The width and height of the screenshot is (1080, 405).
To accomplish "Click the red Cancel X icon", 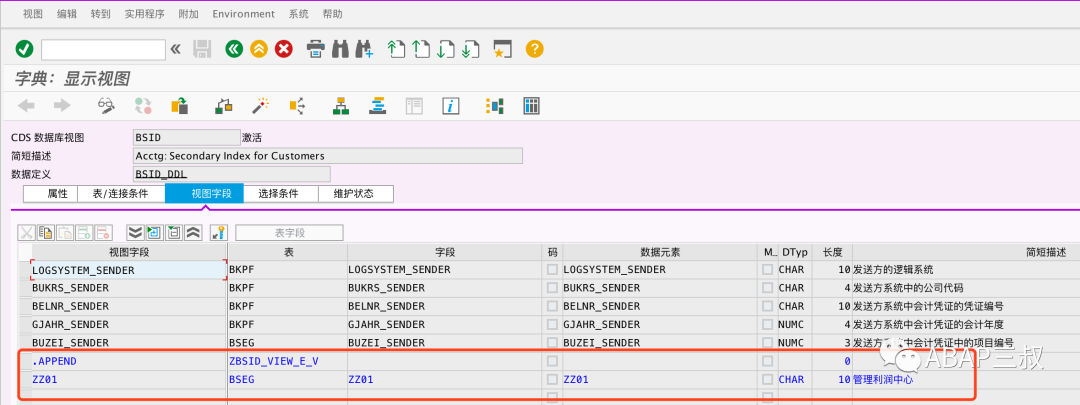I will coord(284,49).
